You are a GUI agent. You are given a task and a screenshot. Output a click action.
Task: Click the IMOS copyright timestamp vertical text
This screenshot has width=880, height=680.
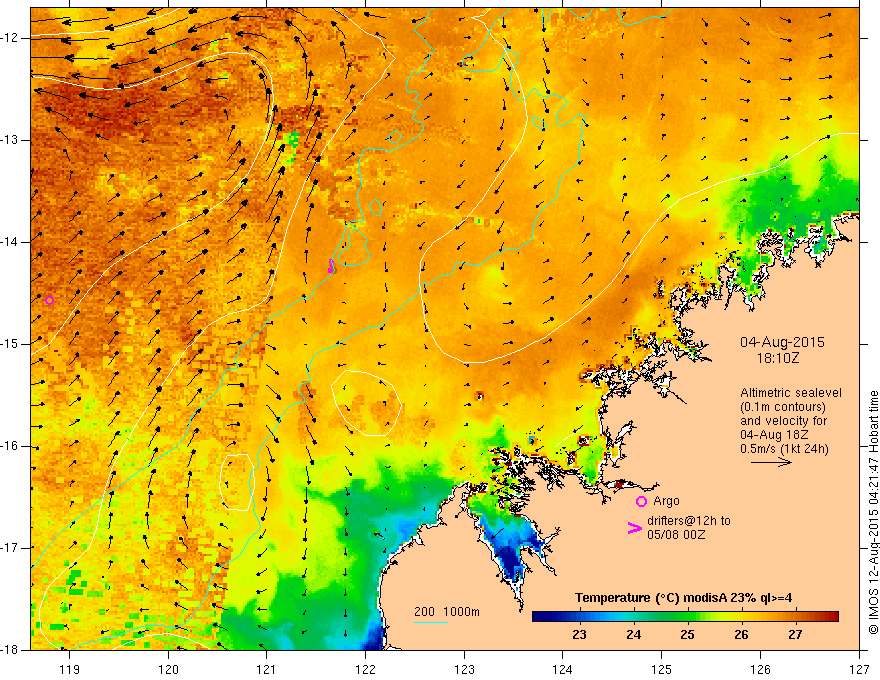click(x=873, y=512)
